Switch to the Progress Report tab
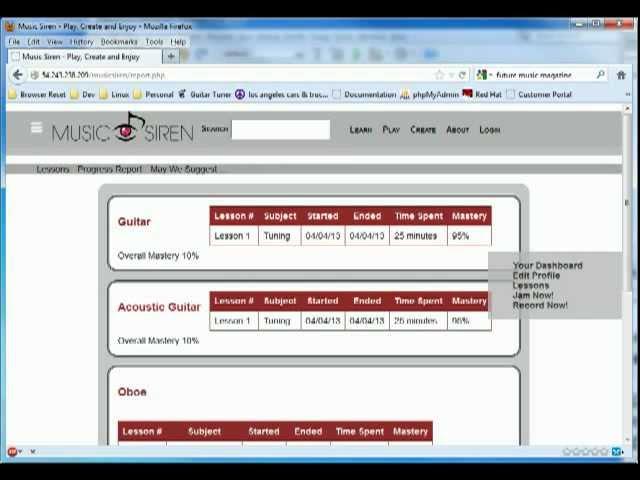The image size is (640, 480). click(110, 169)
